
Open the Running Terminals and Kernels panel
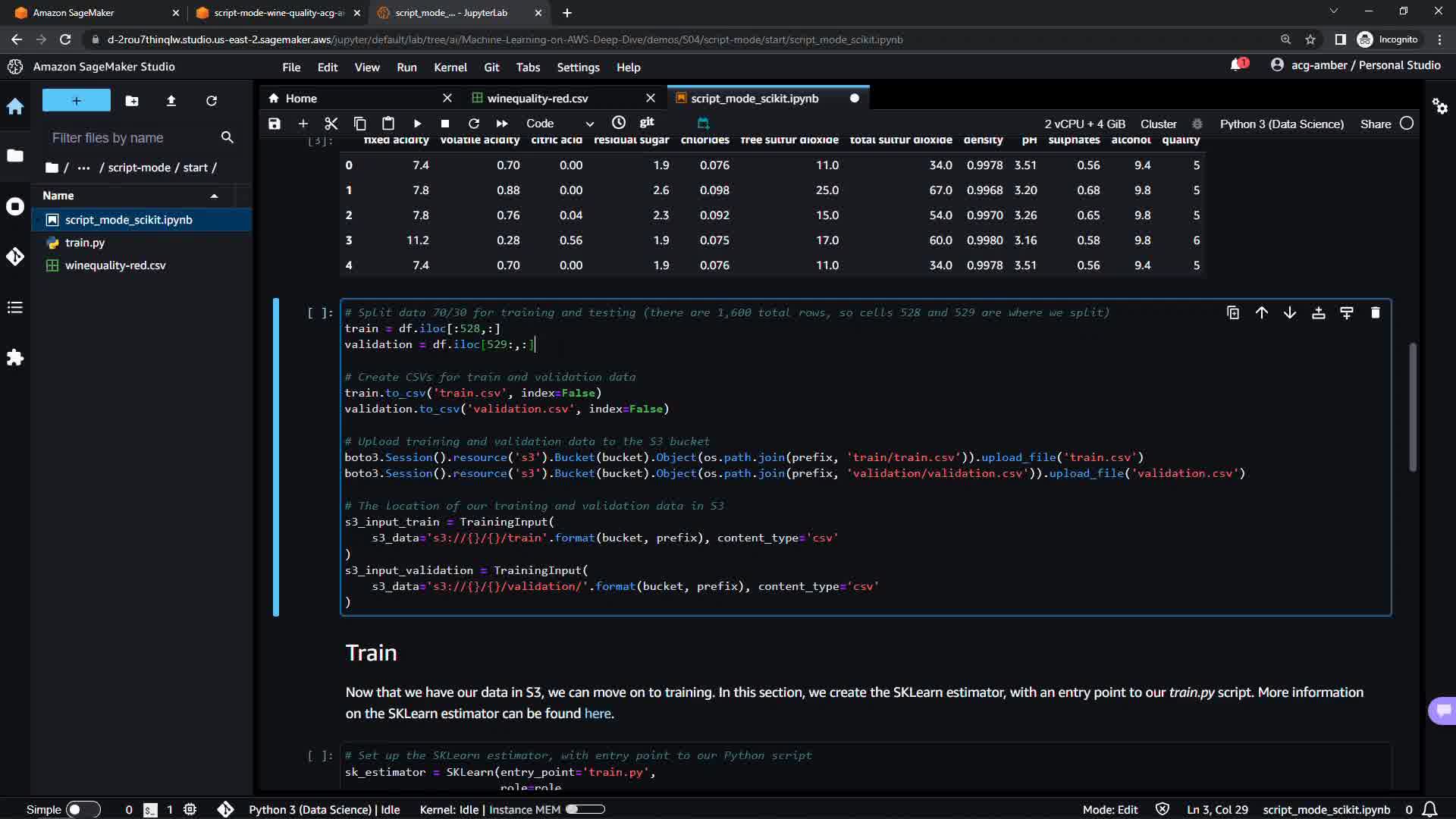[x=15, y=206]
